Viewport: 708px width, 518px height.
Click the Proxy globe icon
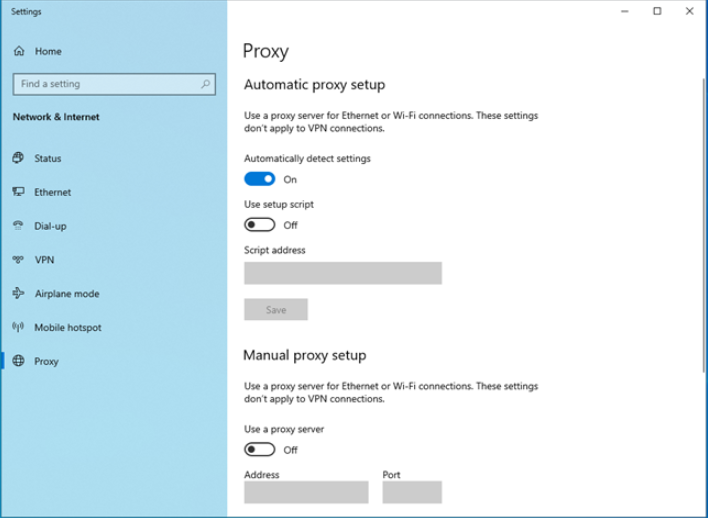(x=18, y=360)
